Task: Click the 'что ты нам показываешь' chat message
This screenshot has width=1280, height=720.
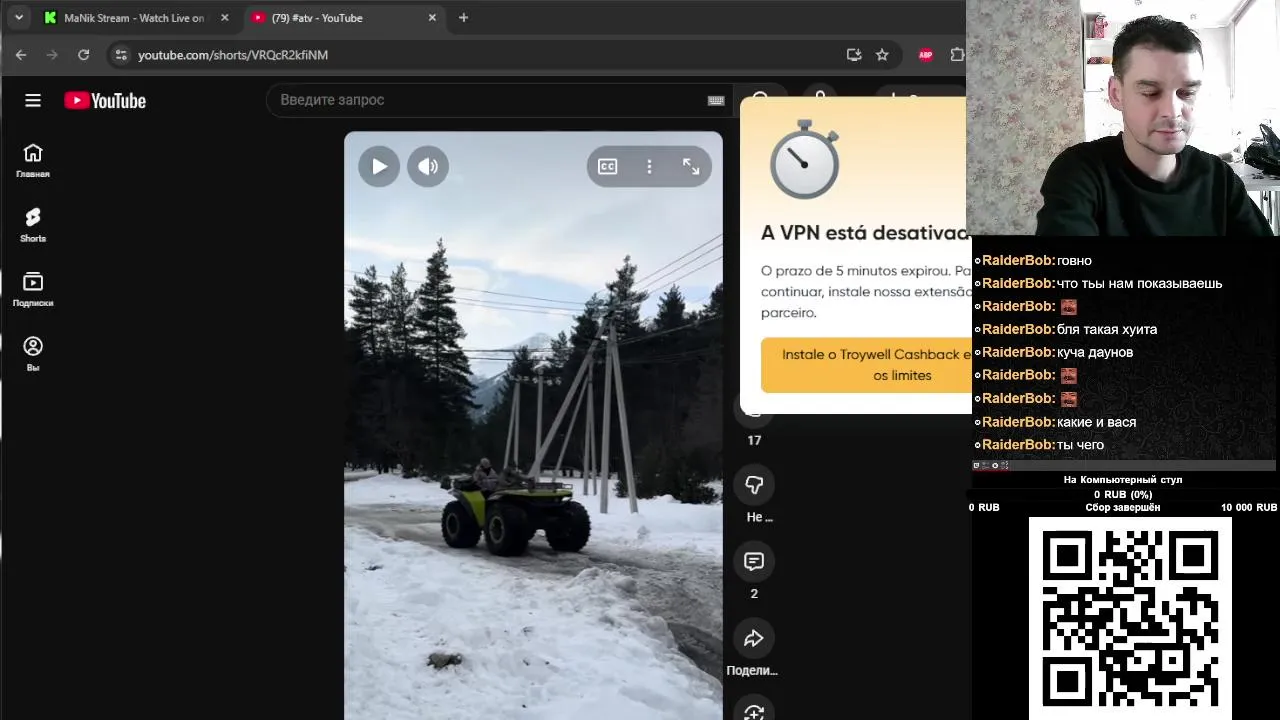Action: (1139, 283)
